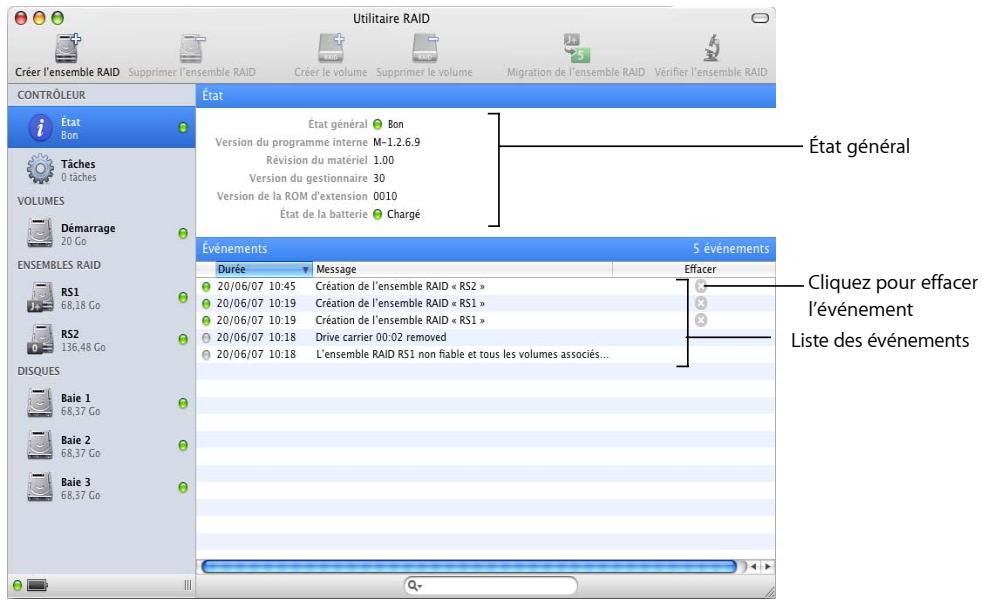
Task: Select the Baie 3 disk icon
Action: (40, 487)
